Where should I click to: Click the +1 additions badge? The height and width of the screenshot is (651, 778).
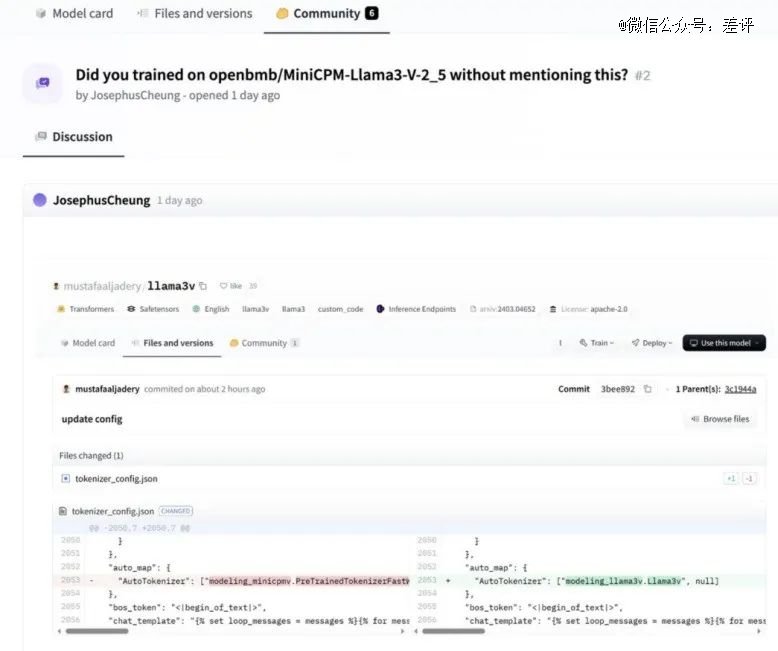(x=731, y=479)
